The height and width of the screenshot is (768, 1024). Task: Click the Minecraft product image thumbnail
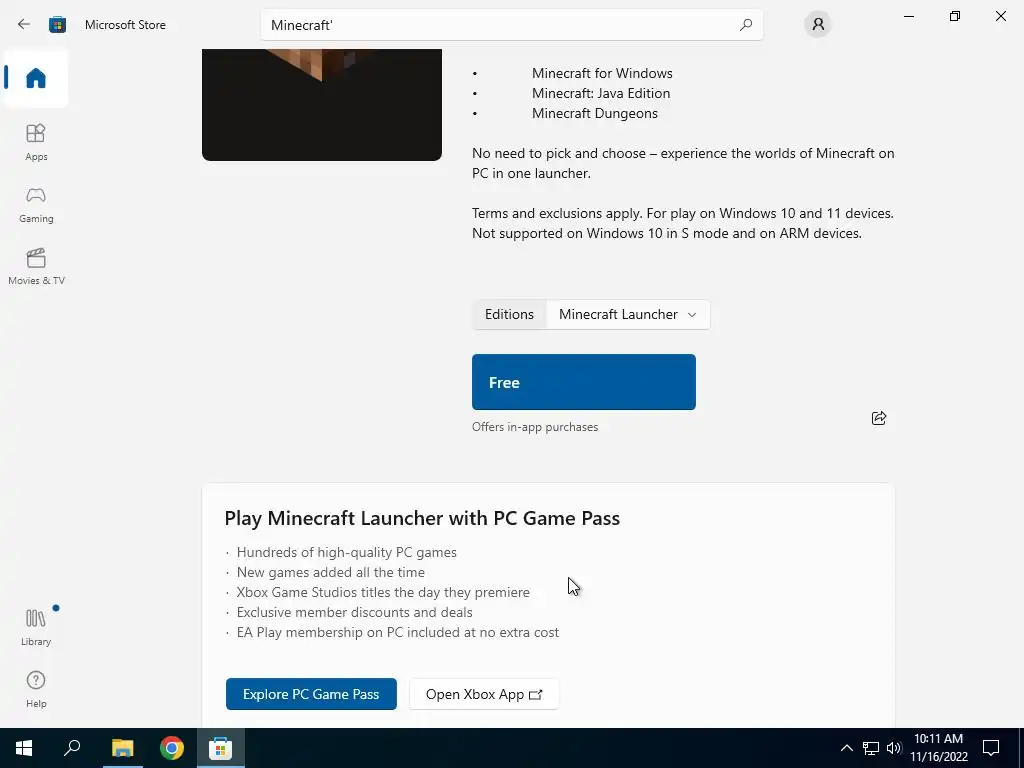click(322, 104)
